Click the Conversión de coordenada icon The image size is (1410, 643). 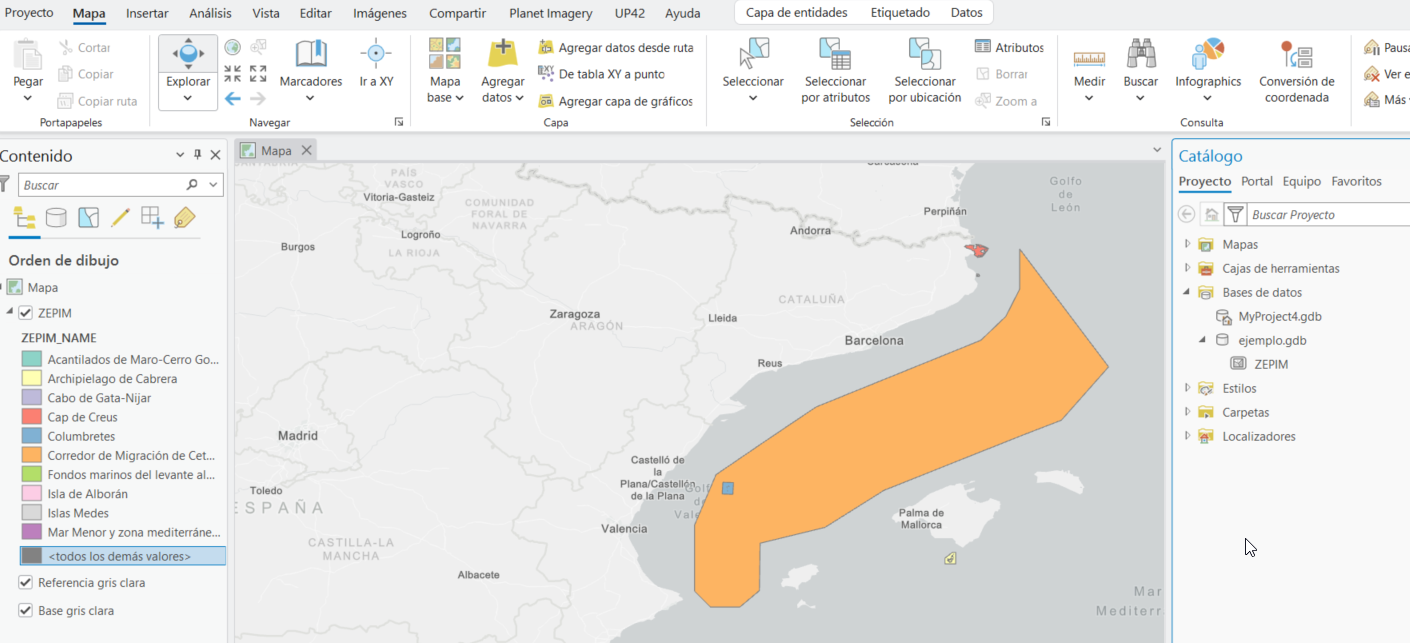pos(1296,56)
